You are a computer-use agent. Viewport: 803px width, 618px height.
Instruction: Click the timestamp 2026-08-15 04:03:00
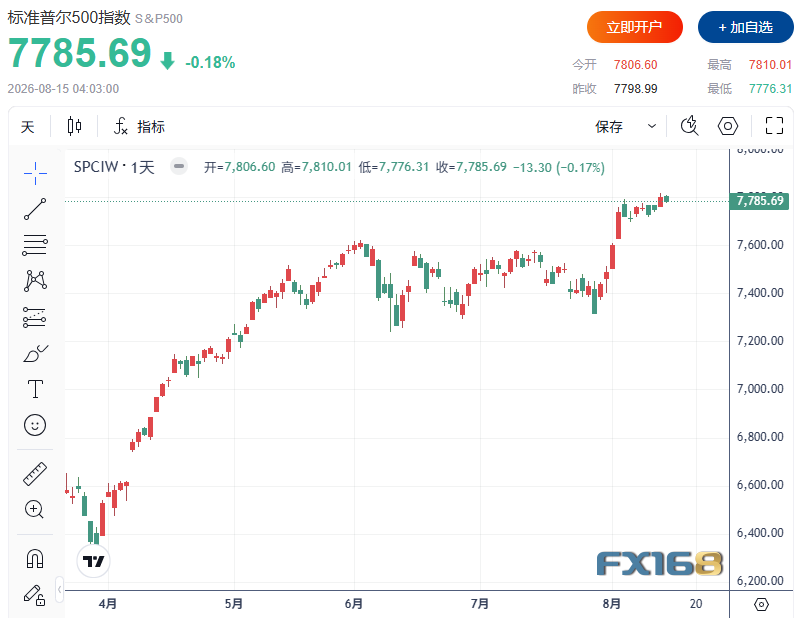click(x=63, y=89)
